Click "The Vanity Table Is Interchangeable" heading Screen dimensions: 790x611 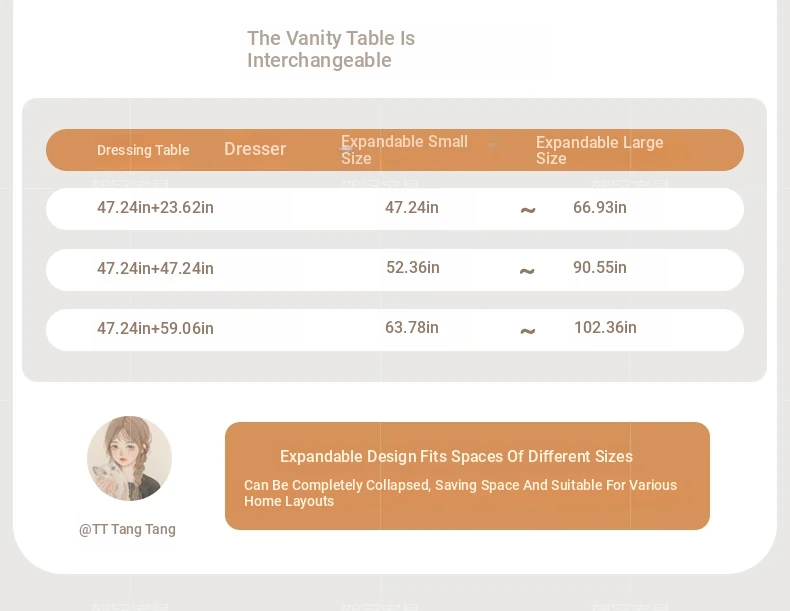(331, 49)
